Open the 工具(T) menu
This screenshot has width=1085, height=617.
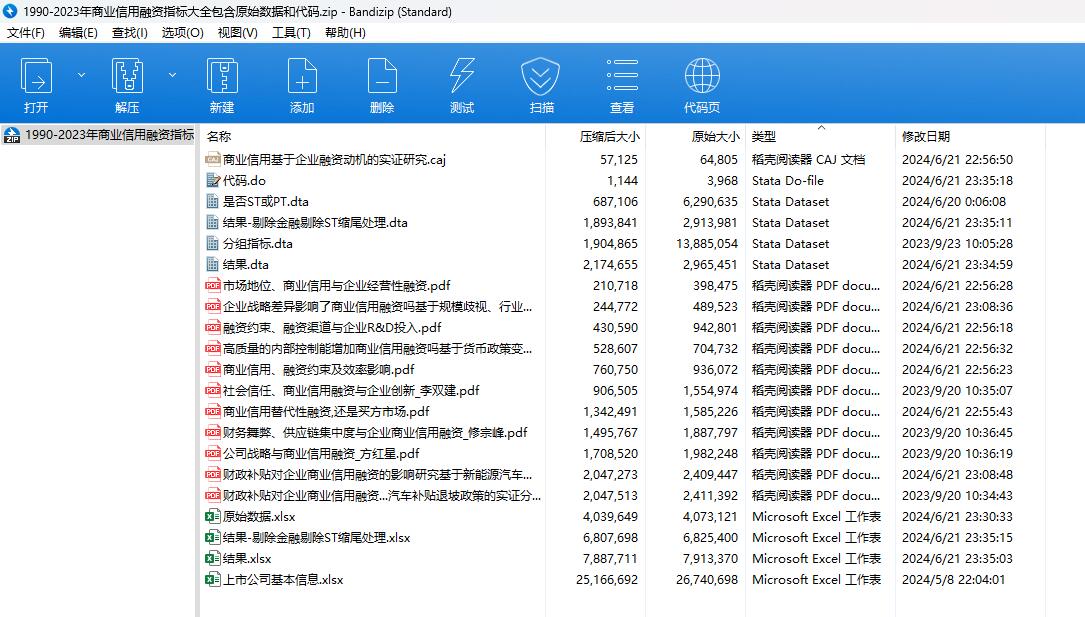(x=291, y=33)
